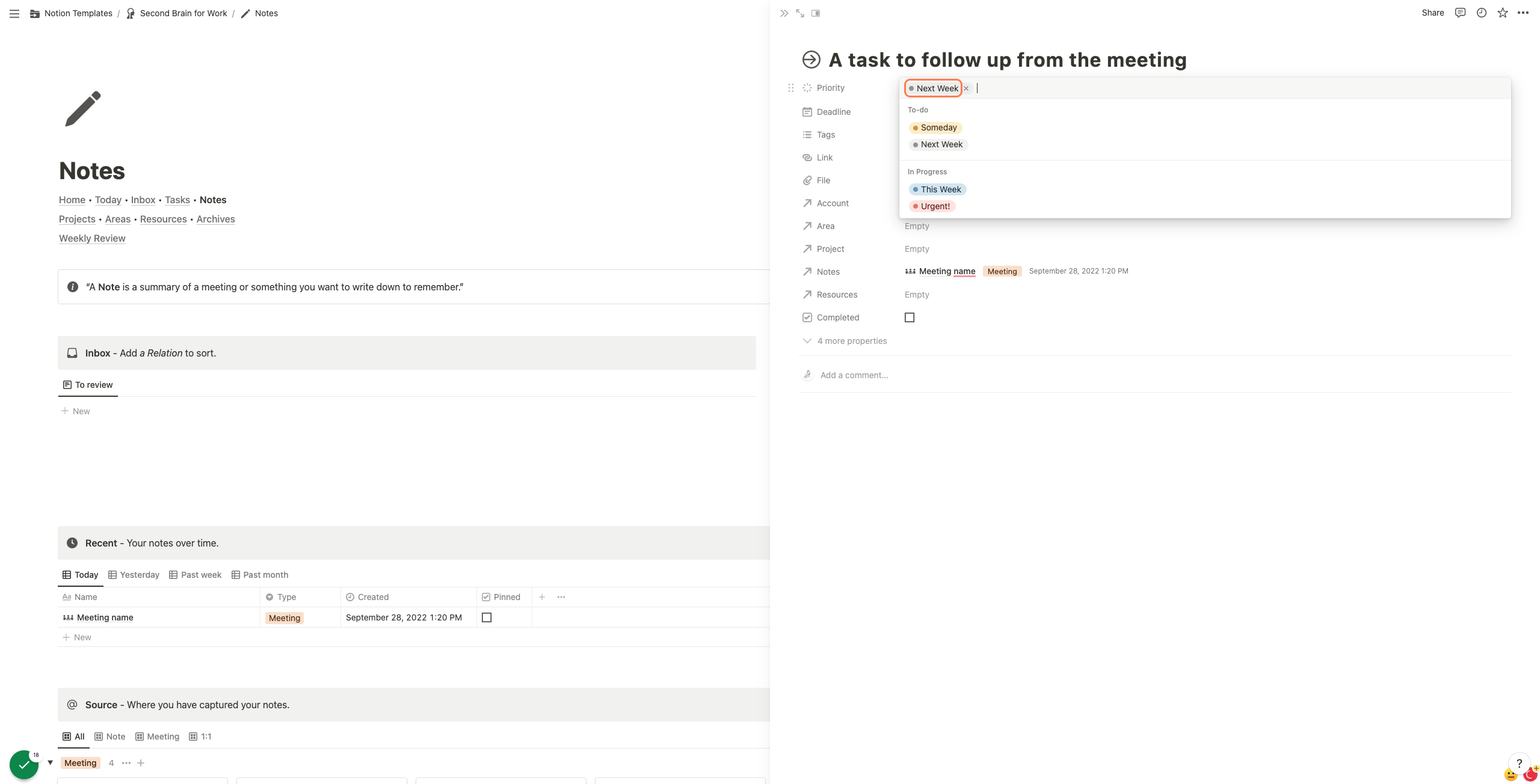
Task: Select This Week priority option
Action: point(937,189)
